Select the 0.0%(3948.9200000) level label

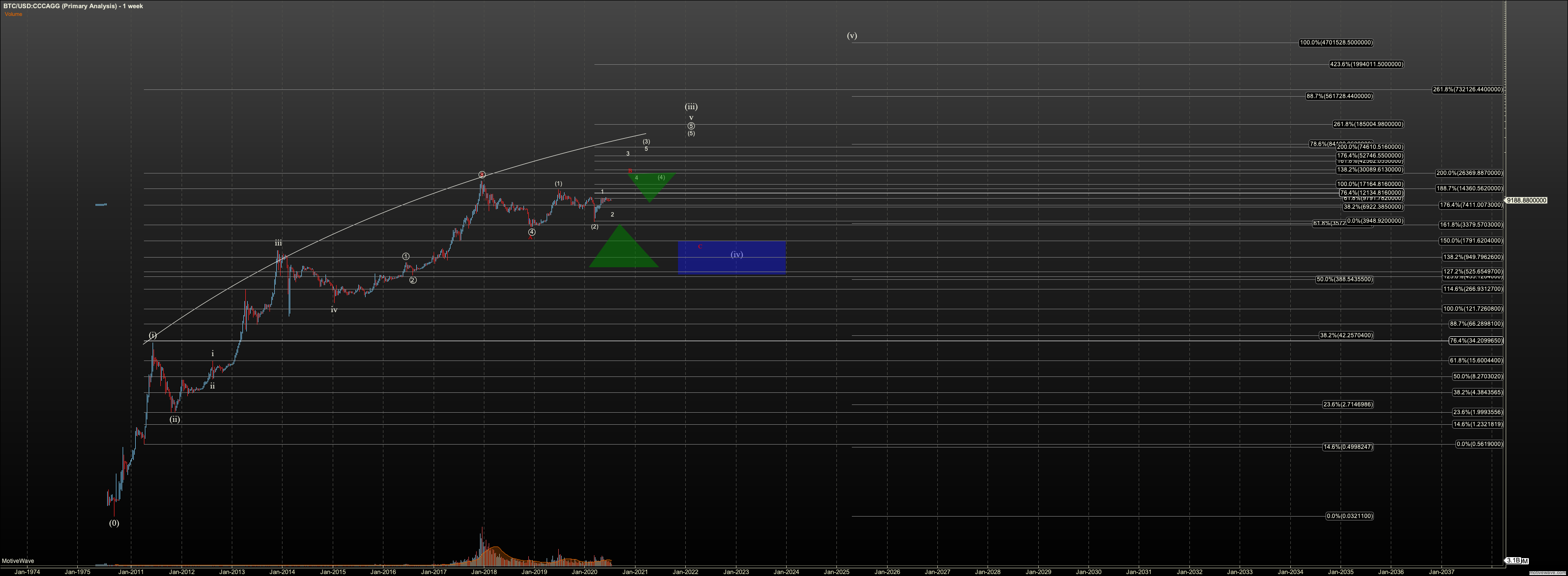click(1375, 221)
